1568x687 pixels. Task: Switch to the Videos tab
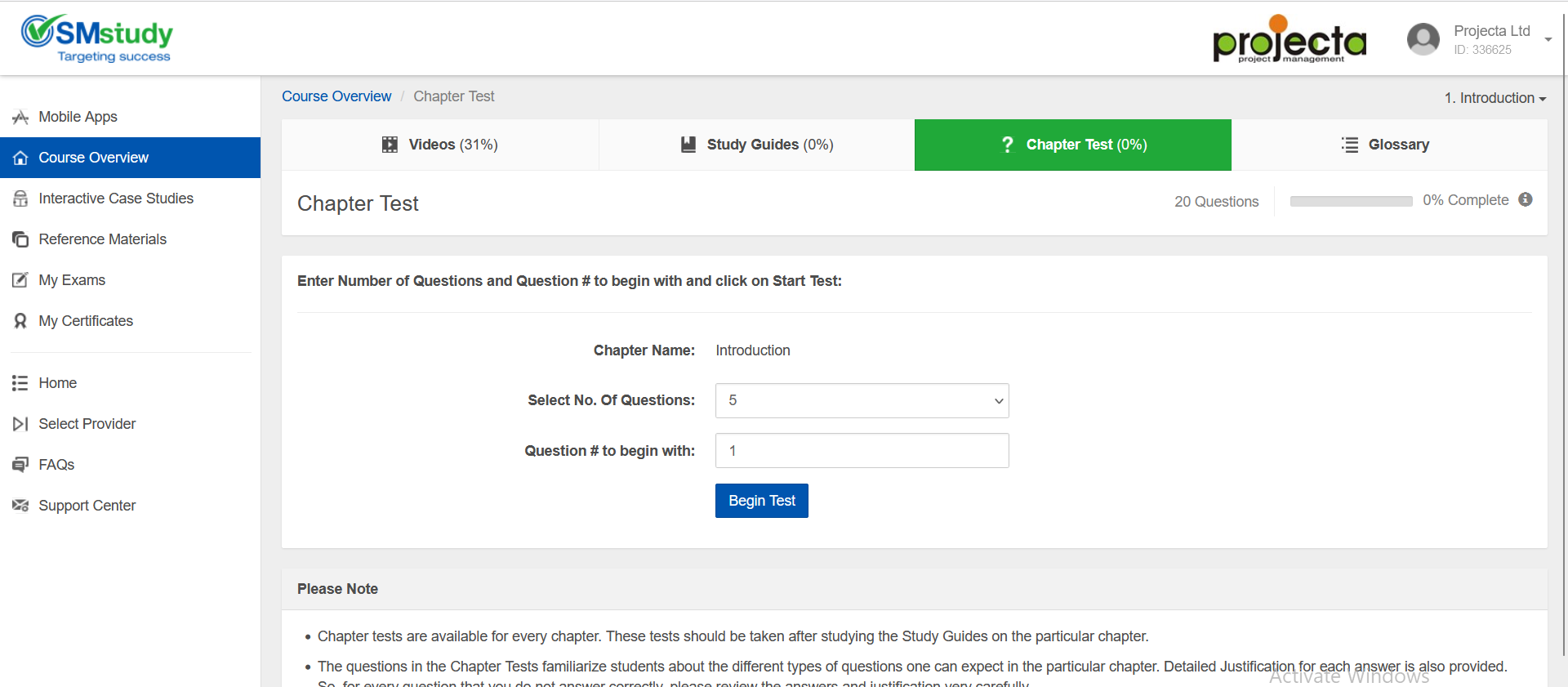[x=440, y=145]
